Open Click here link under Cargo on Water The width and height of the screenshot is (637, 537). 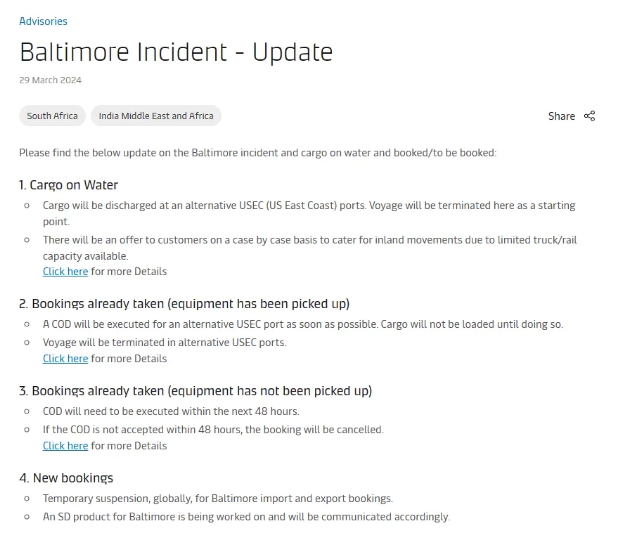(65, 271)
